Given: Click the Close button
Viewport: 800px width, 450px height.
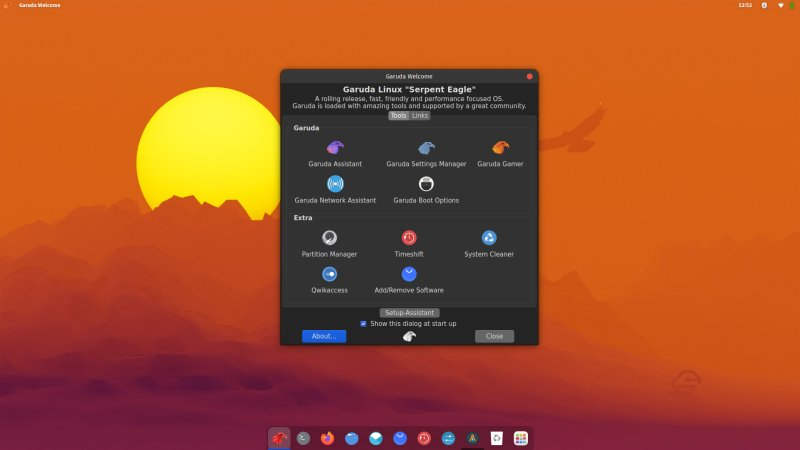Looking at the screenshot, I should coord(494,336).
